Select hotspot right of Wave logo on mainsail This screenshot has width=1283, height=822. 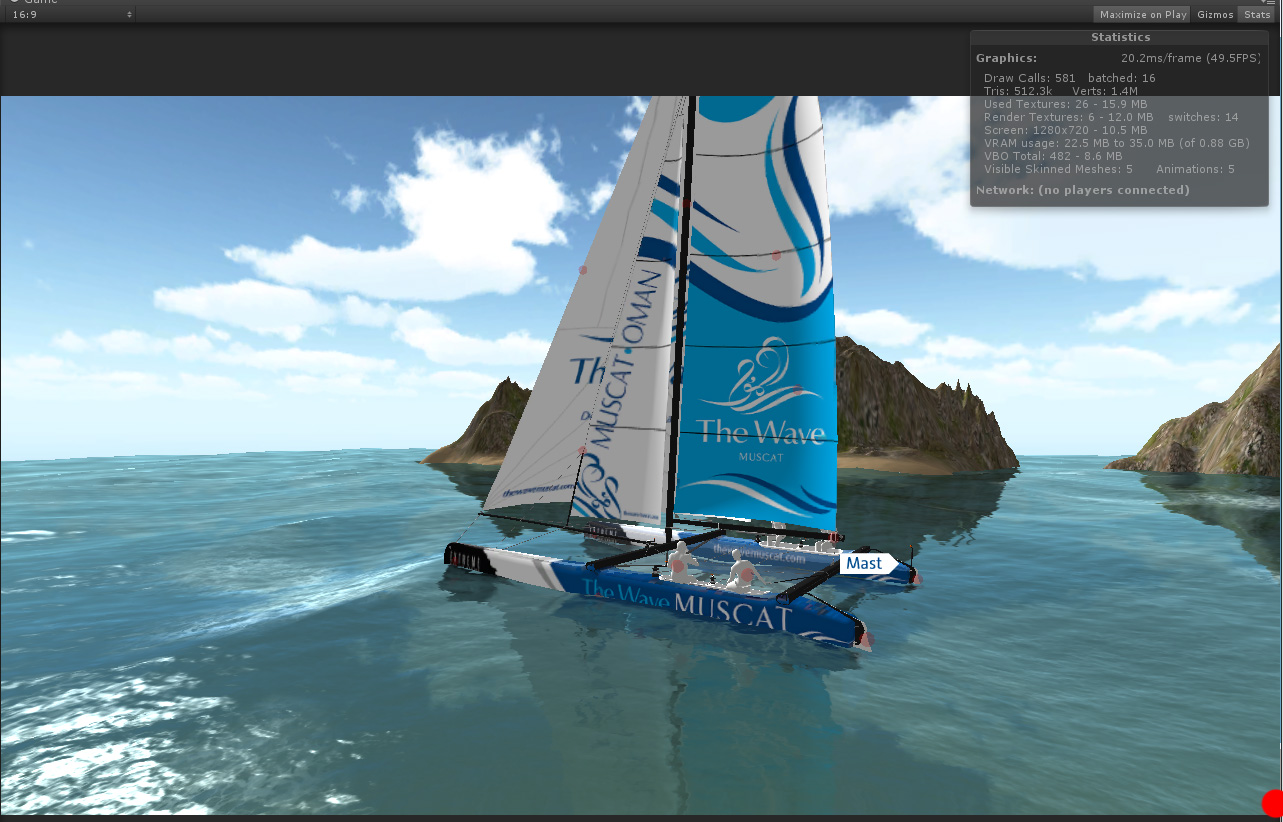click(798, 388)
